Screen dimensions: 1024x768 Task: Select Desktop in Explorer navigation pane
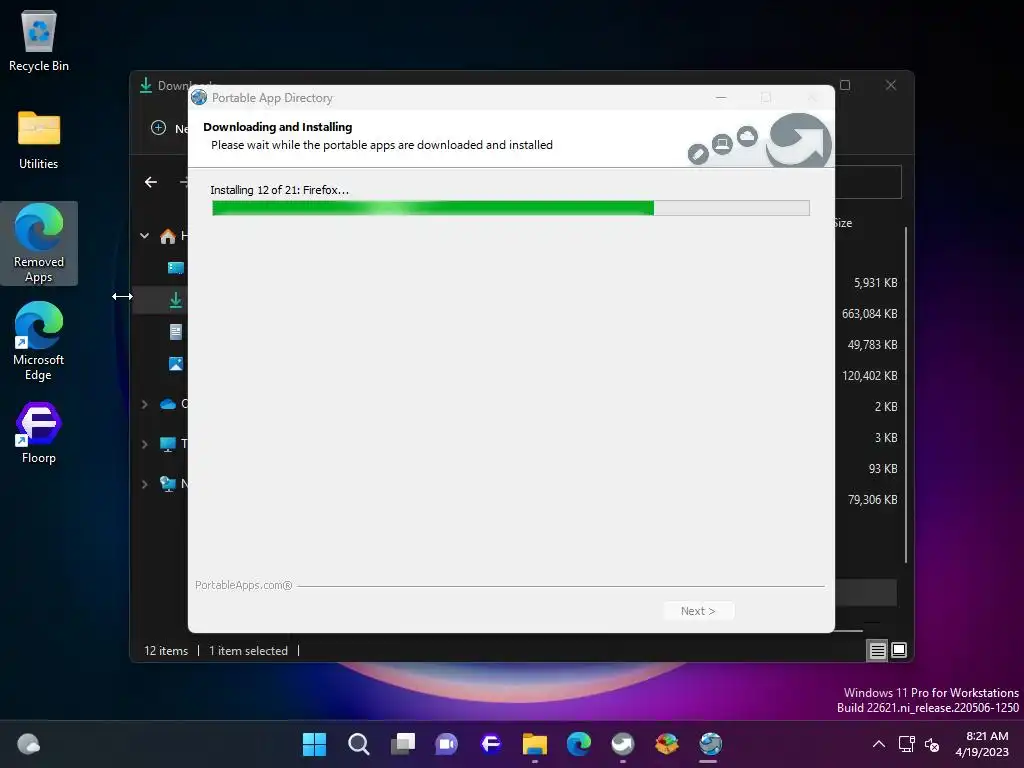coord(176,268)
